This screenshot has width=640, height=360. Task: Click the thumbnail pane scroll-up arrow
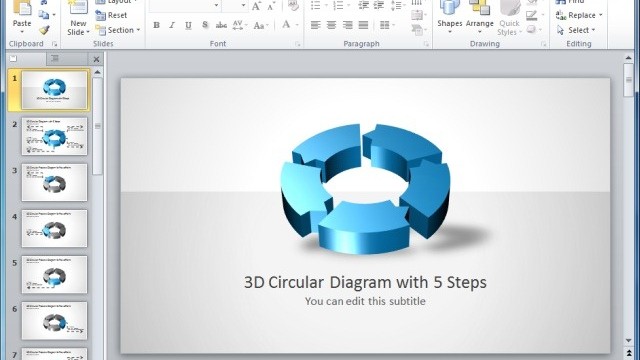pos(98,72)
